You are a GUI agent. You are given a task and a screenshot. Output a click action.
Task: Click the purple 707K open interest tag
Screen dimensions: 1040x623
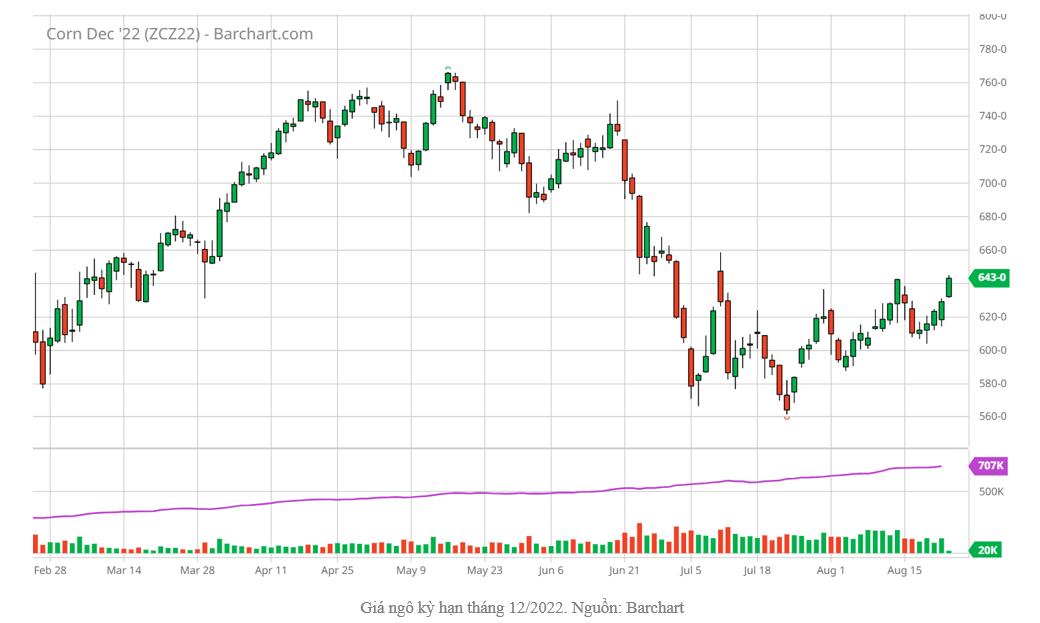click(989, 466)
